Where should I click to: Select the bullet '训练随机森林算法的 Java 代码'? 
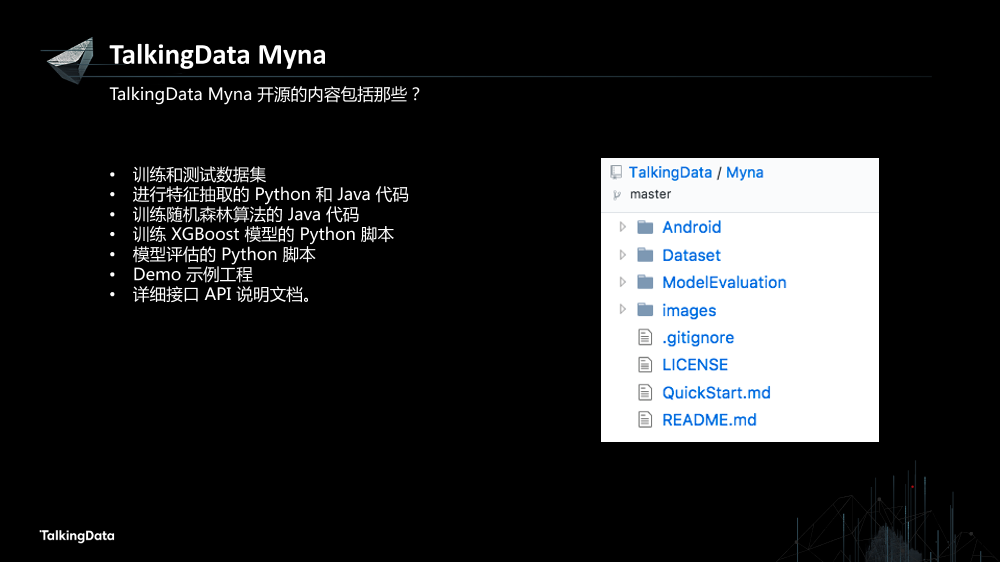pos(246,214)
